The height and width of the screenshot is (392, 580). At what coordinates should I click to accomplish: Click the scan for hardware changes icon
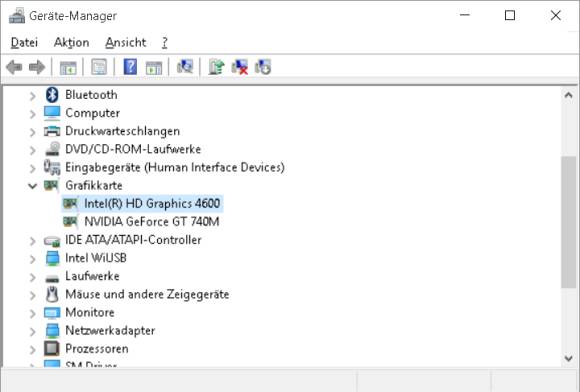[x=185, y=67]
